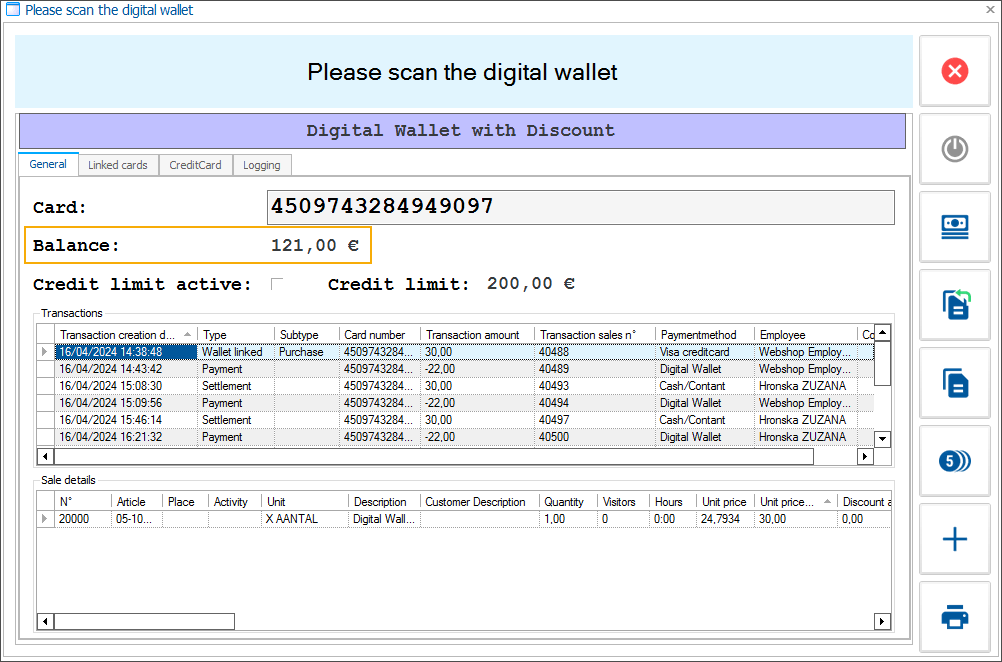The image size is (1002, 662).
Task: Open the cash payment icon
Action: pyautogui.click(x=954, y=226)
